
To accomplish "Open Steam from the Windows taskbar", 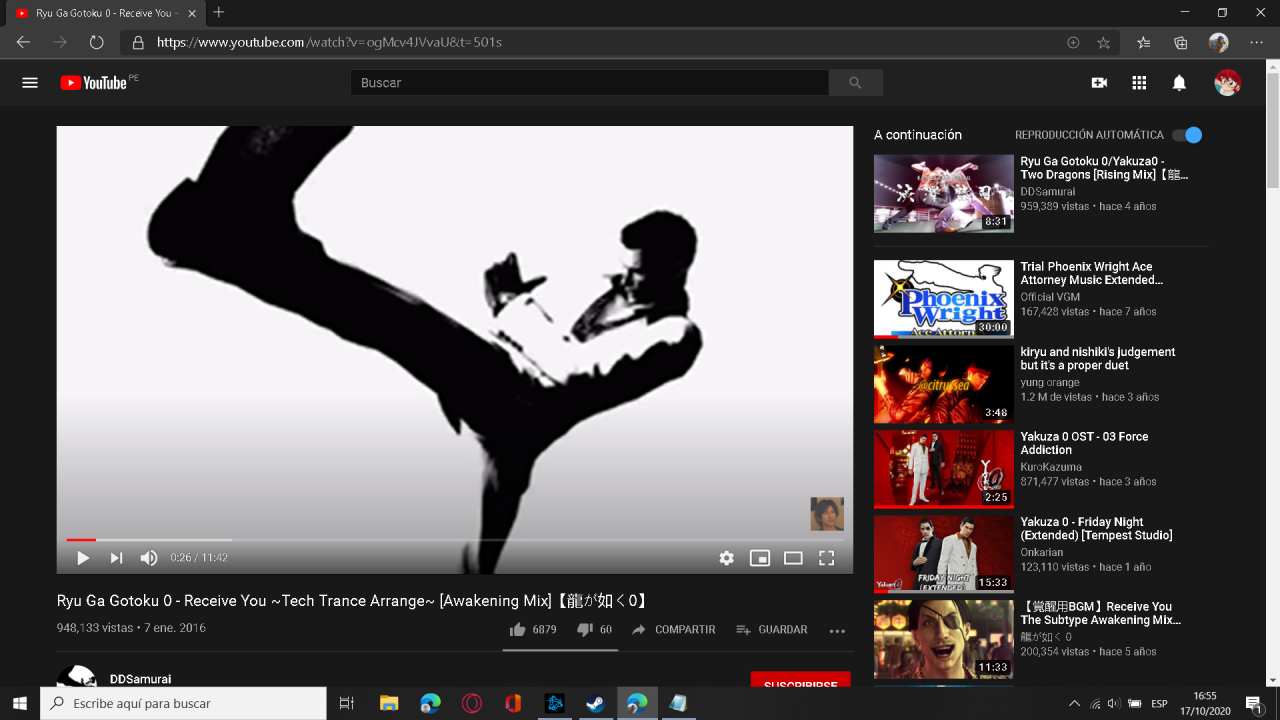I will click(595, 704).
